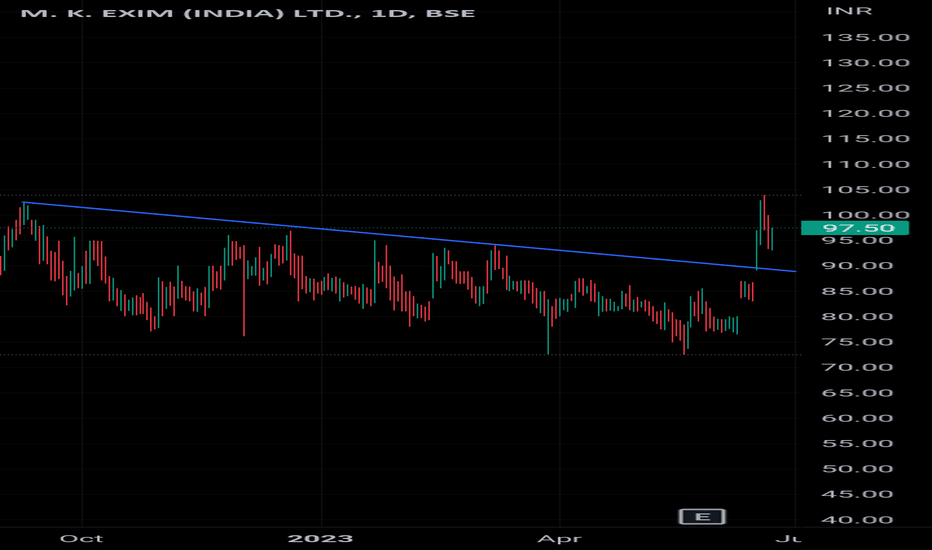
Task: Click the 120.00 price axis label
Action: [x=865, y=114]
